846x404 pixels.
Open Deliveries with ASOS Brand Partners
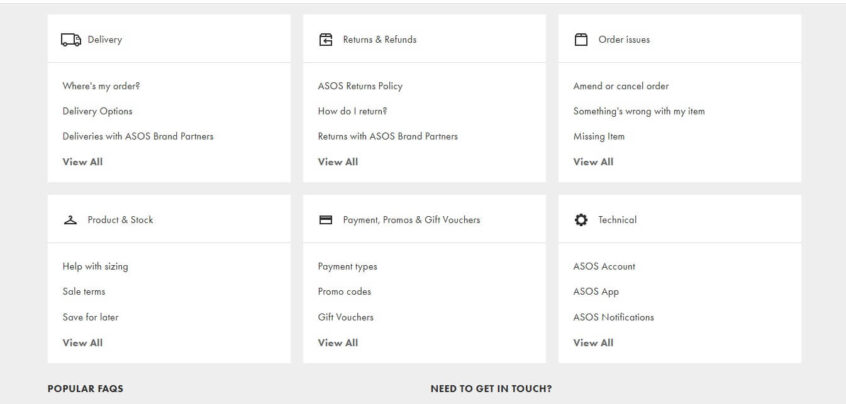(138, 136)
